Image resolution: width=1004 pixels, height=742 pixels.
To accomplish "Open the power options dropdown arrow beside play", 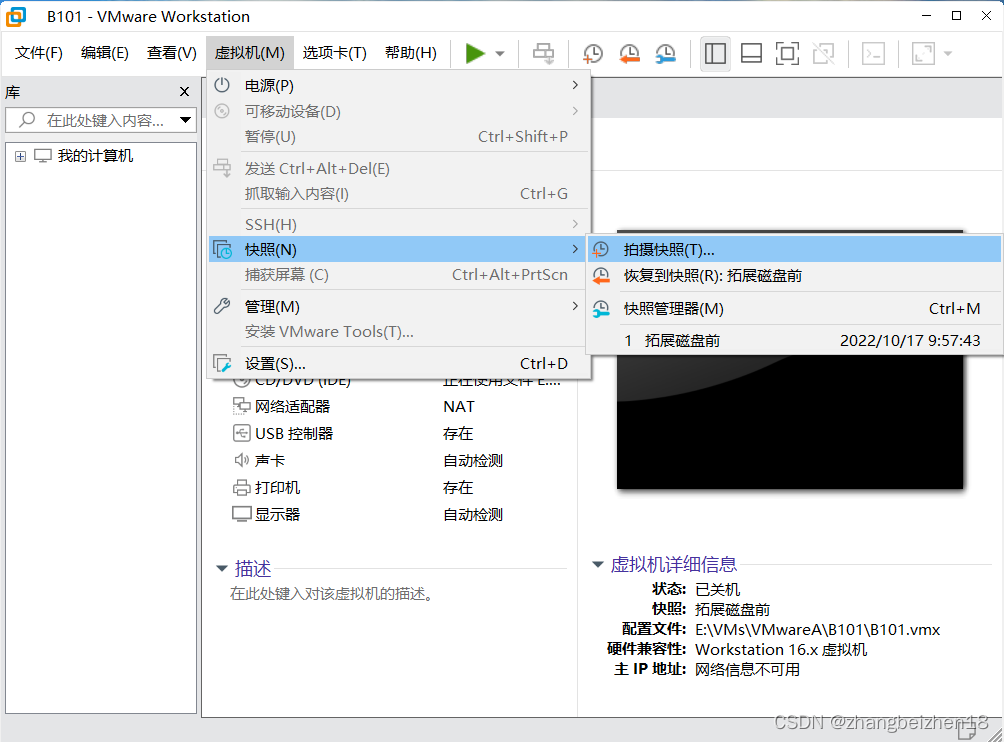I will (x=500, y=53).
